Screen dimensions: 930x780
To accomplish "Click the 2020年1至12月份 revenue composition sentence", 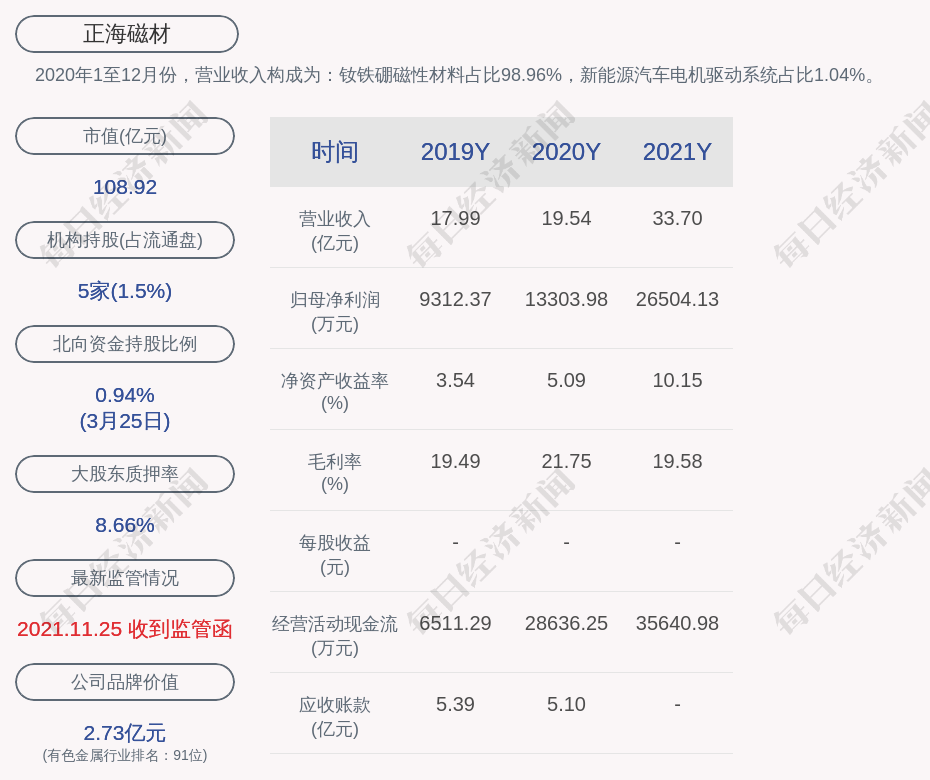I will [455, 75].
